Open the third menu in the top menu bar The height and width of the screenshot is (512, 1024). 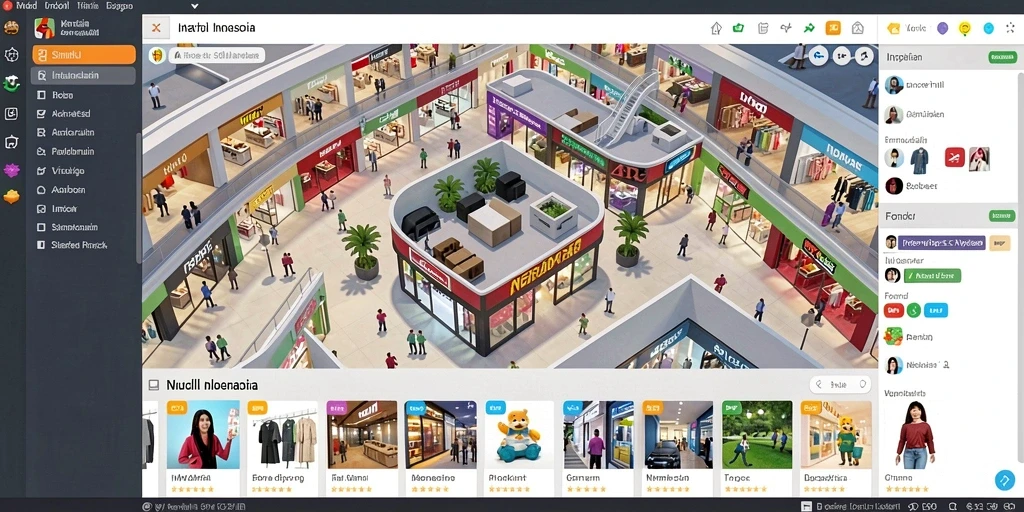point(88,6)
